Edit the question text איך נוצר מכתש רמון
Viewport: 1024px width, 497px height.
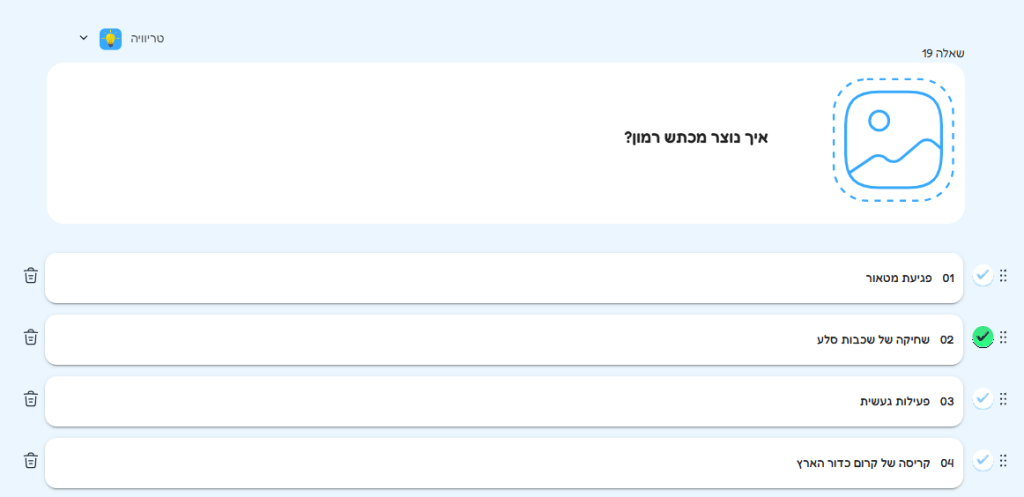pos(696,137)
